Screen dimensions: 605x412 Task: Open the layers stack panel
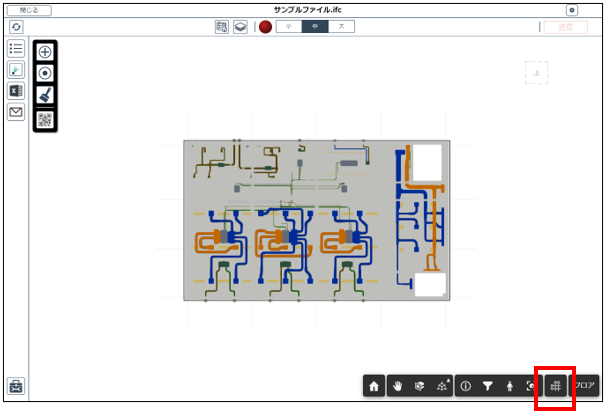pyautogui.click(x=240, y=27)
